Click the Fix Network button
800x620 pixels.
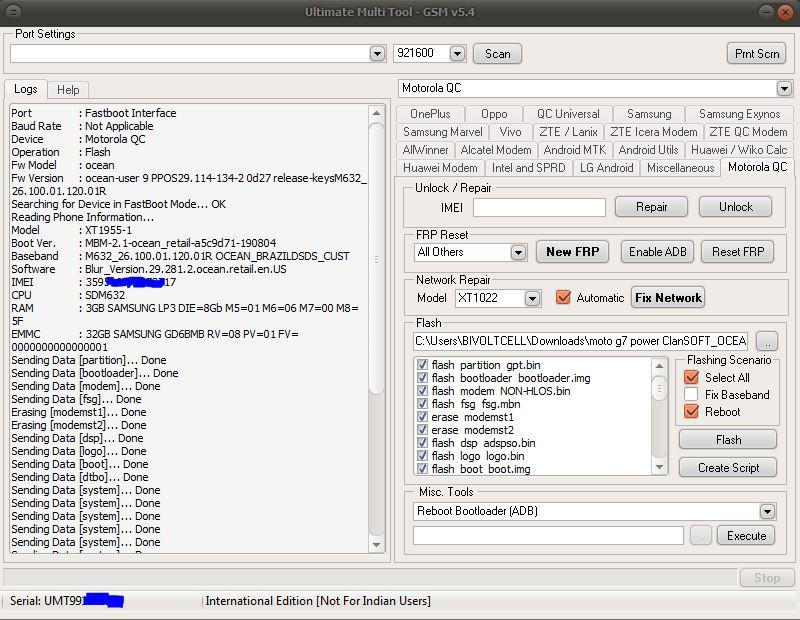(x=668, y=297)
